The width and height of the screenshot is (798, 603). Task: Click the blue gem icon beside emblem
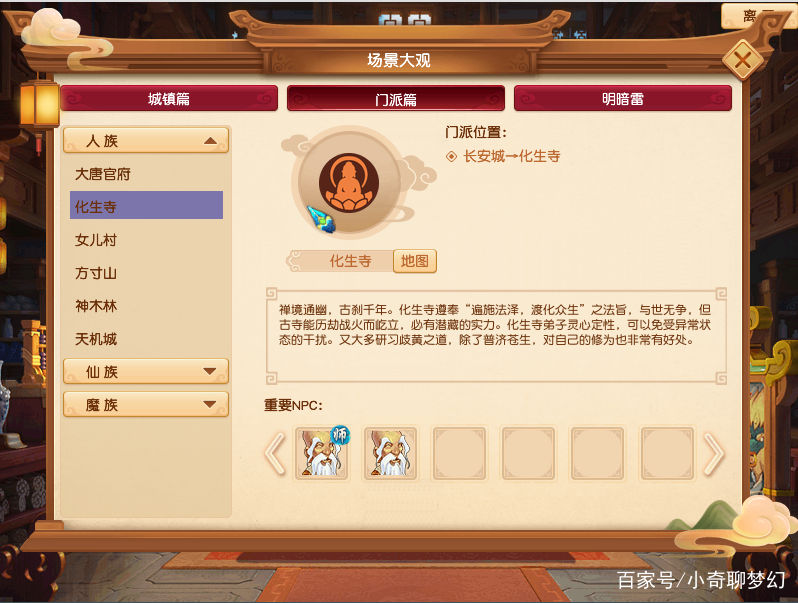[x=322, y=219]
